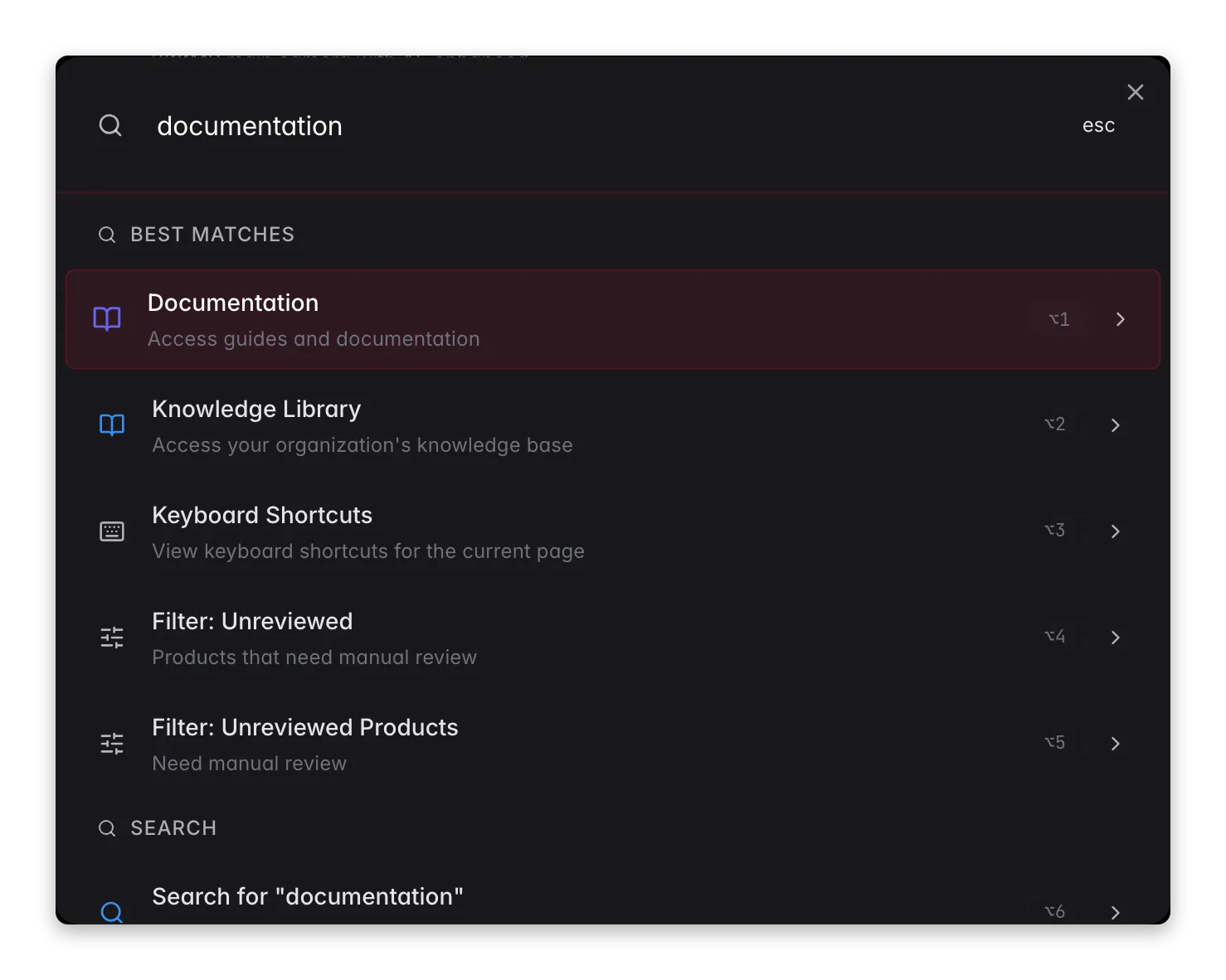Click the Knowledge Library book icon

112,425
